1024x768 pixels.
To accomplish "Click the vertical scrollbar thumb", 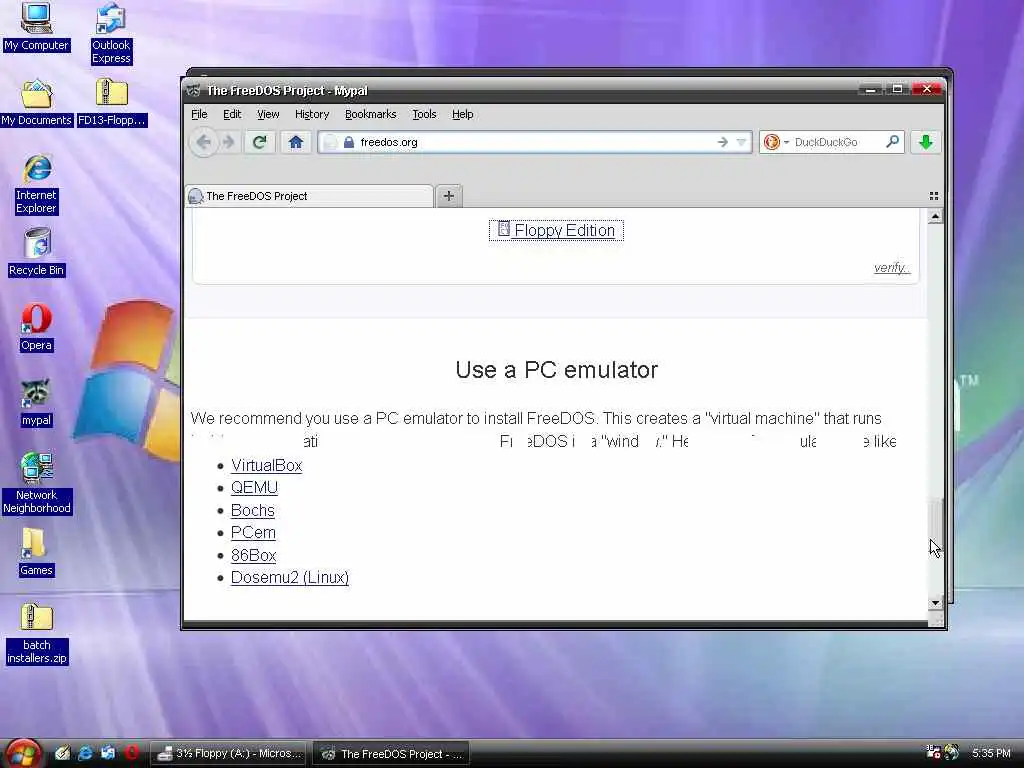I will pos(935,529).
